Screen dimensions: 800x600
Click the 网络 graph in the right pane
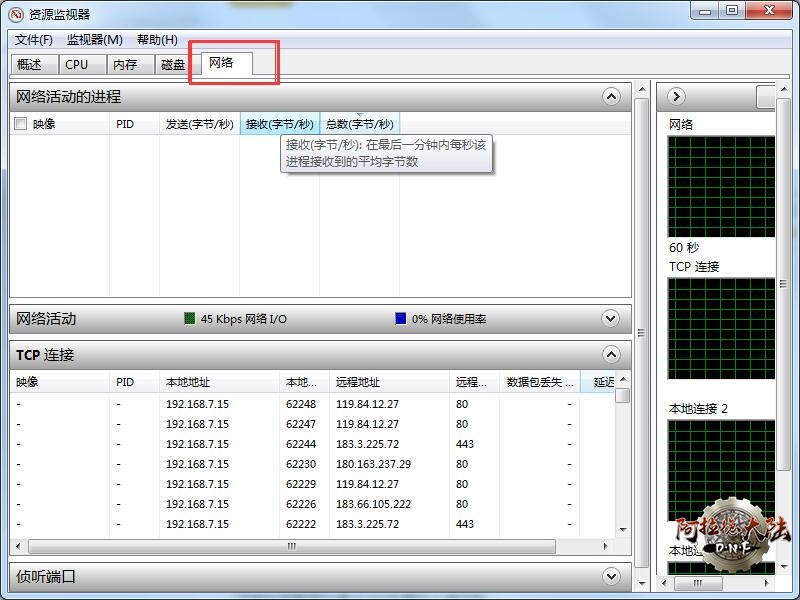pyautogui.click(x=721, y=186)
